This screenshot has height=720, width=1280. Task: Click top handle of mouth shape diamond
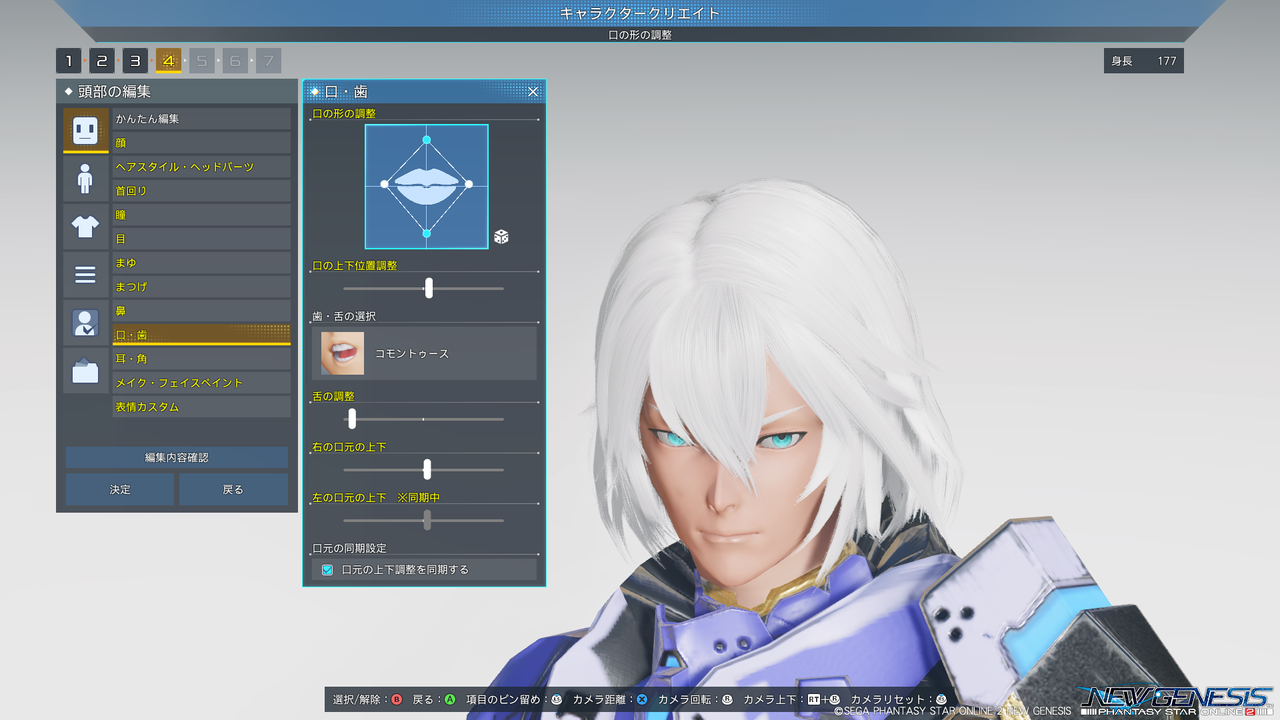click(427, 140)
